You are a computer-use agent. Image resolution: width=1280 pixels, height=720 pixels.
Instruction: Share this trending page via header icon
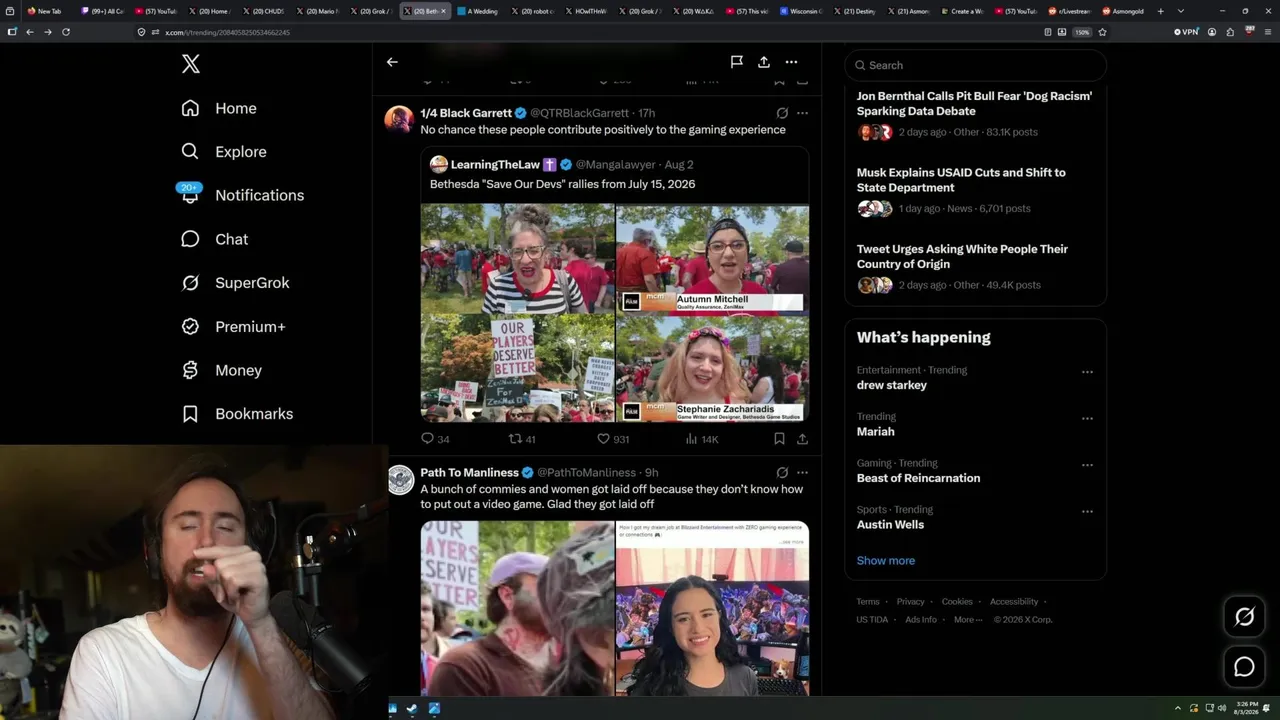tap(764, 62)
